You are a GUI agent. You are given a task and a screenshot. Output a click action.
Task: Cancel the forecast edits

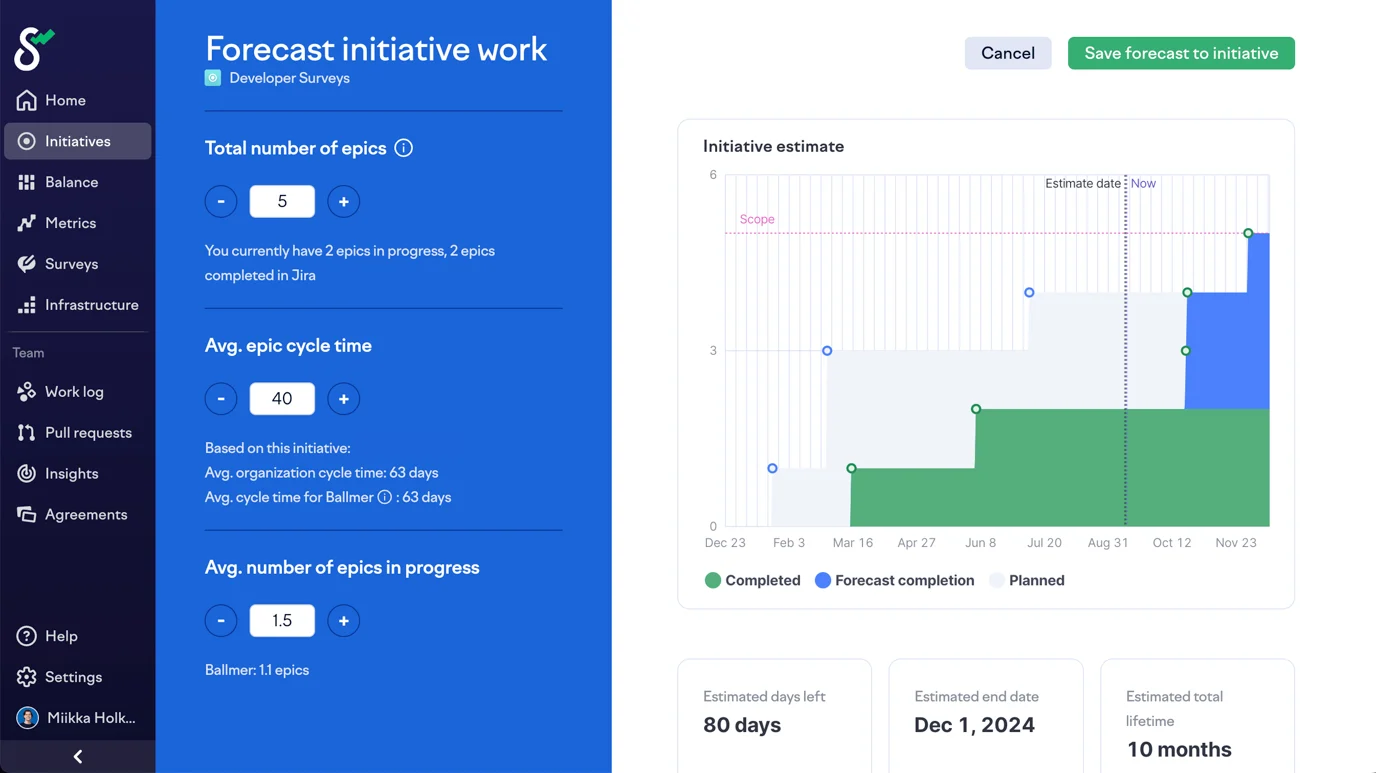[x=1007, y=53]
